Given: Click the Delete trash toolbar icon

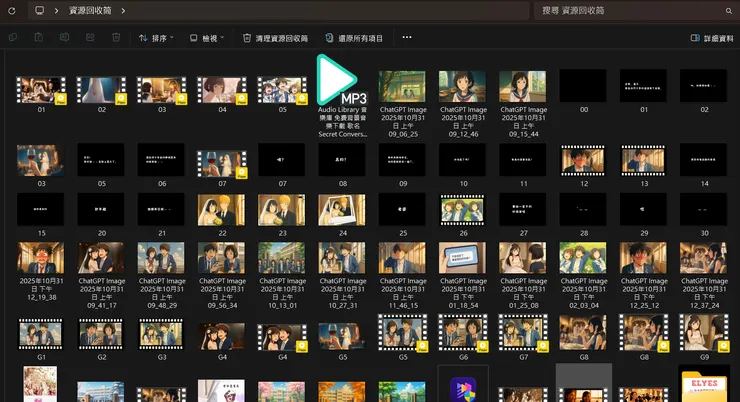Looking at the screenshot, I should point(116,37).
